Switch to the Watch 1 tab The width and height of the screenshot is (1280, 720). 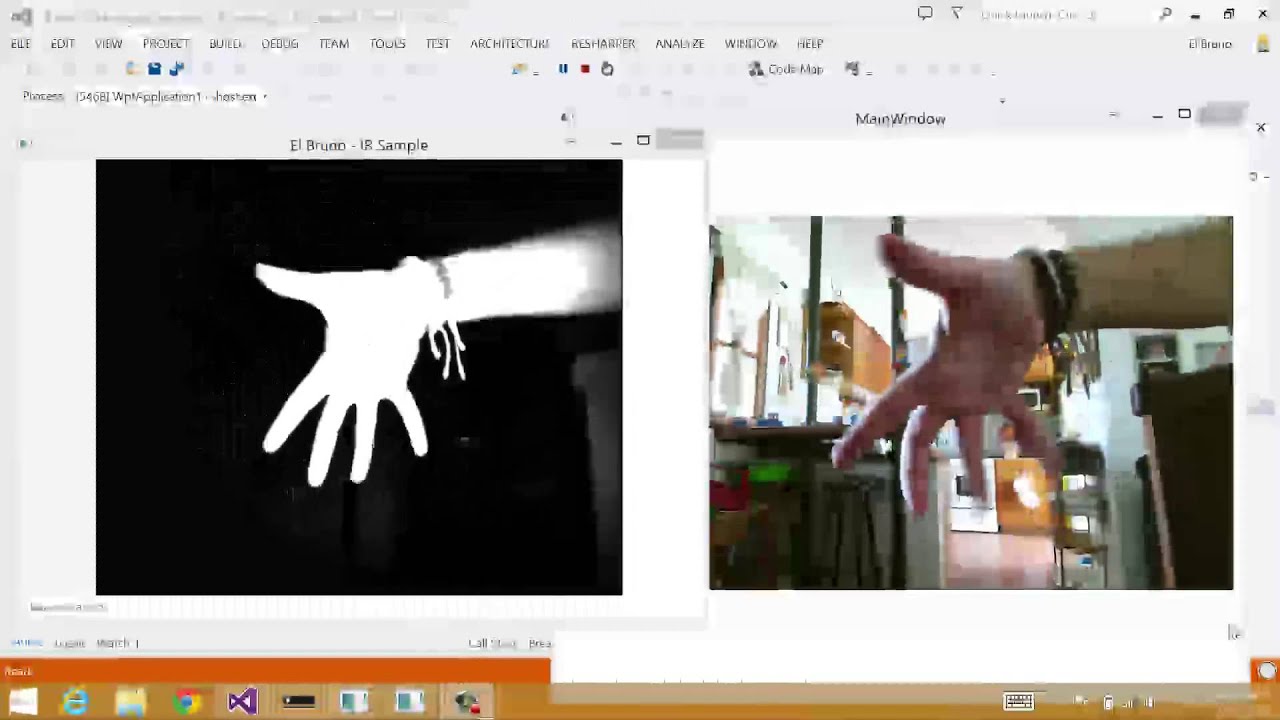tap(117, 643)
